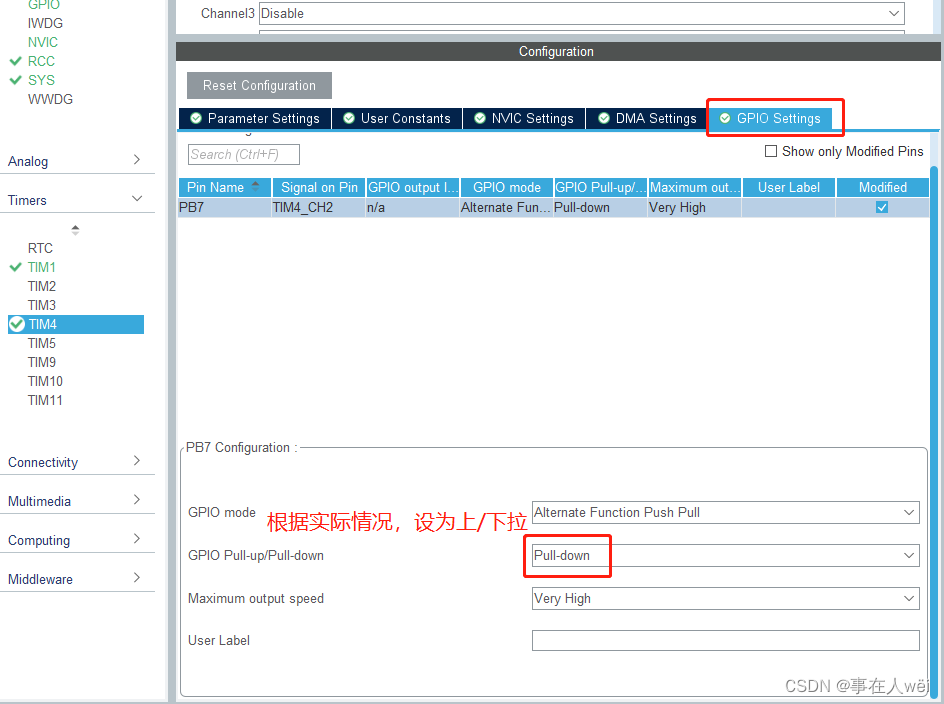Expand the Middleware category

77,579
